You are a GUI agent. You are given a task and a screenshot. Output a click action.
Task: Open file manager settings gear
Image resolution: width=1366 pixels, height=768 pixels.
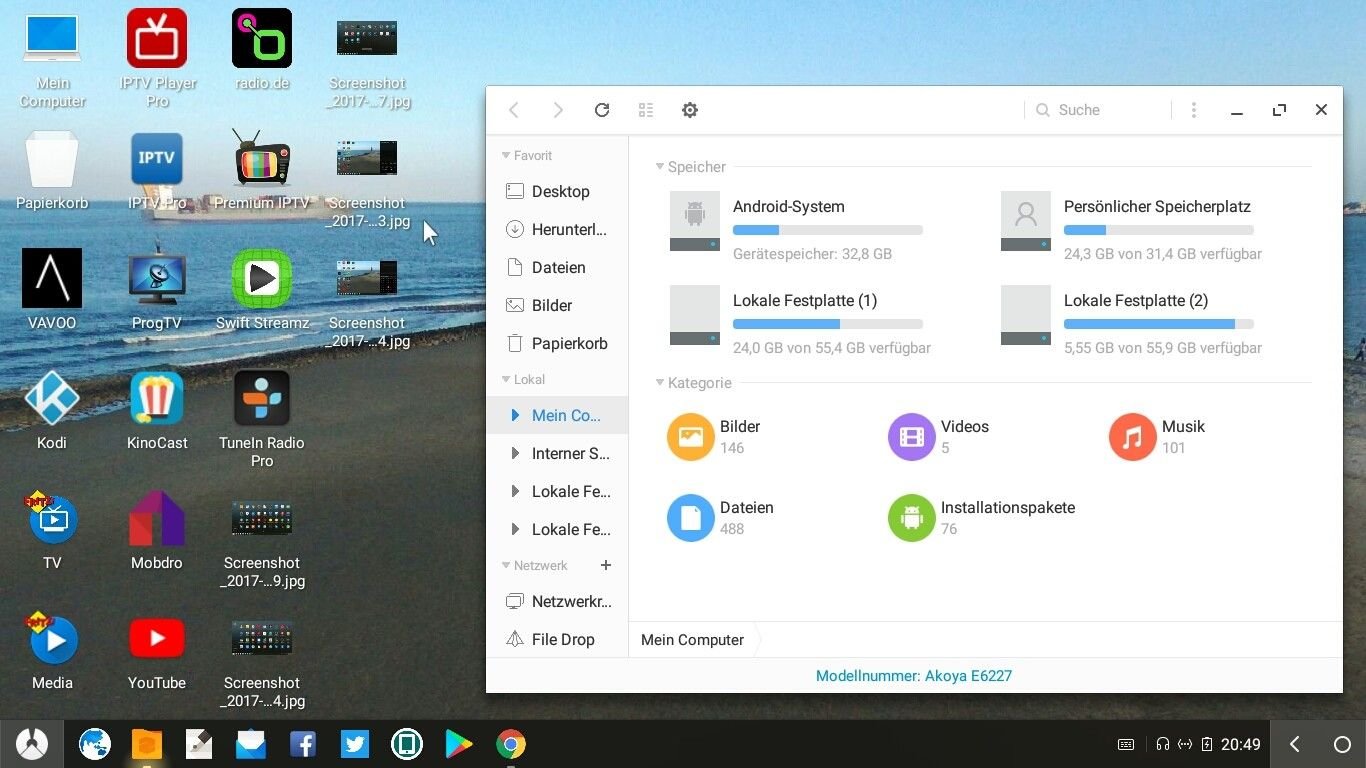tap(690, 110)
